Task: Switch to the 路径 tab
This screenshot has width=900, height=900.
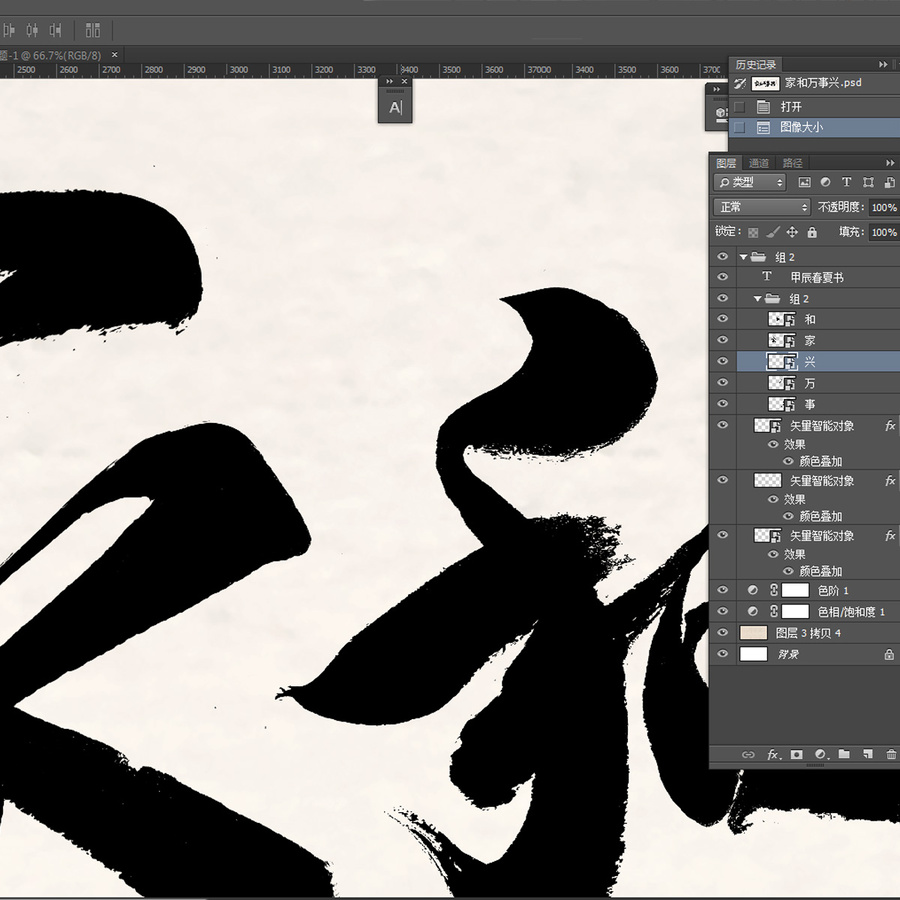Action: click(x=793, y=163)
